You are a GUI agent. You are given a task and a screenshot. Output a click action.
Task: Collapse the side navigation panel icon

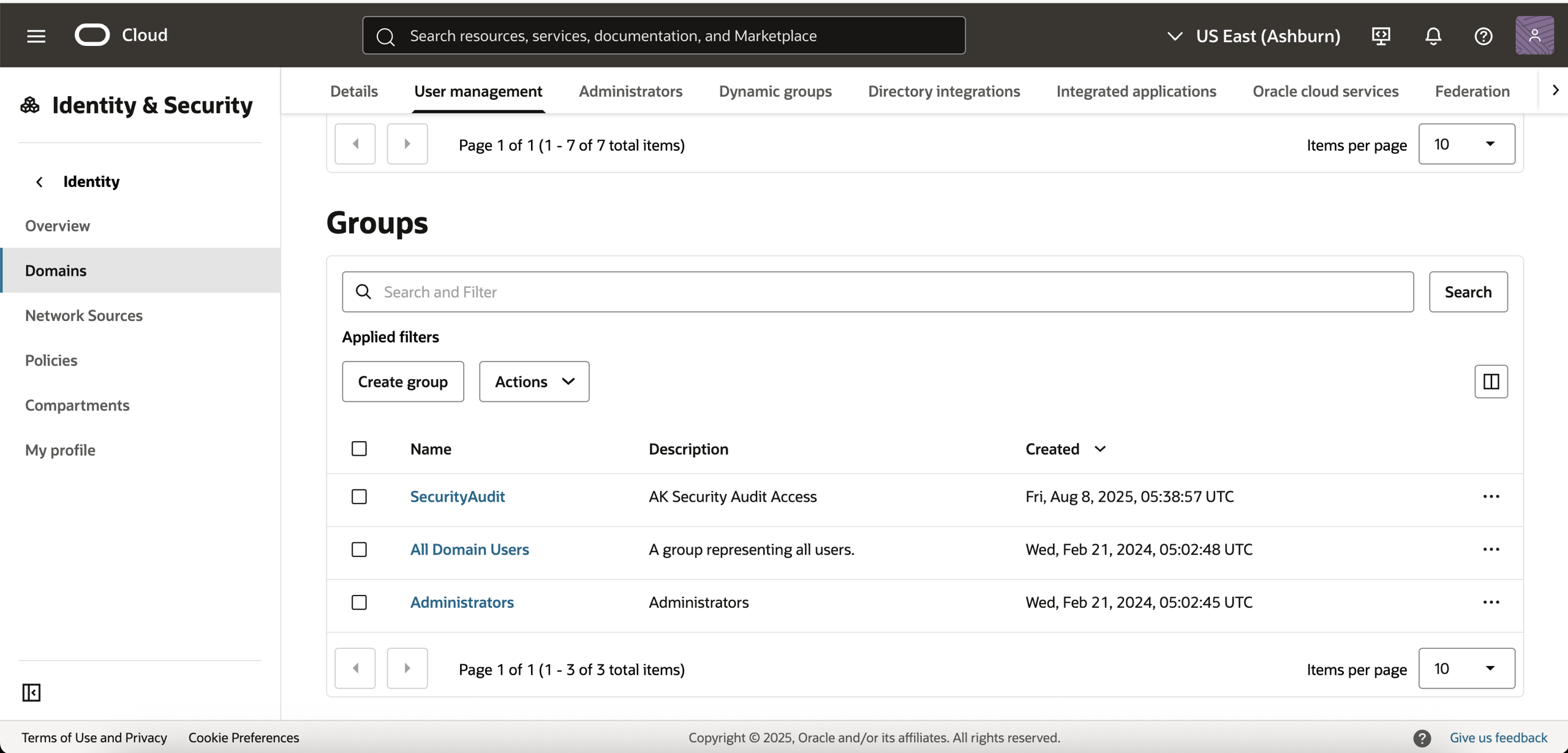pyautogui.click(x=31, y=692)
